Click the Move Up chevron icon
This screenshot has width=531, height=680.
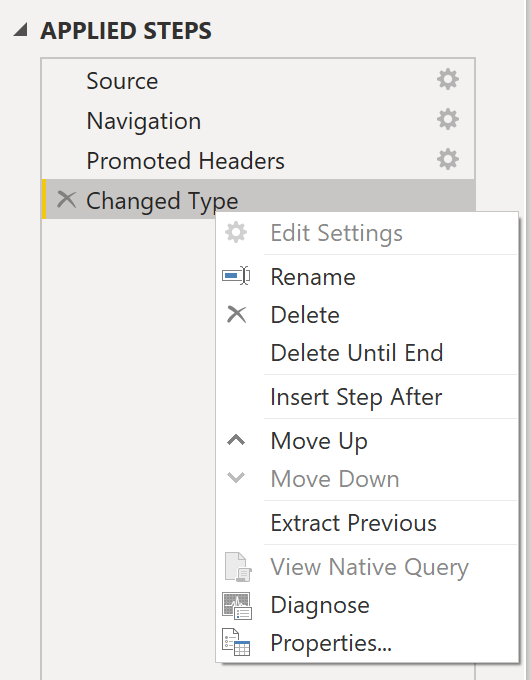[x=236, y=441]
